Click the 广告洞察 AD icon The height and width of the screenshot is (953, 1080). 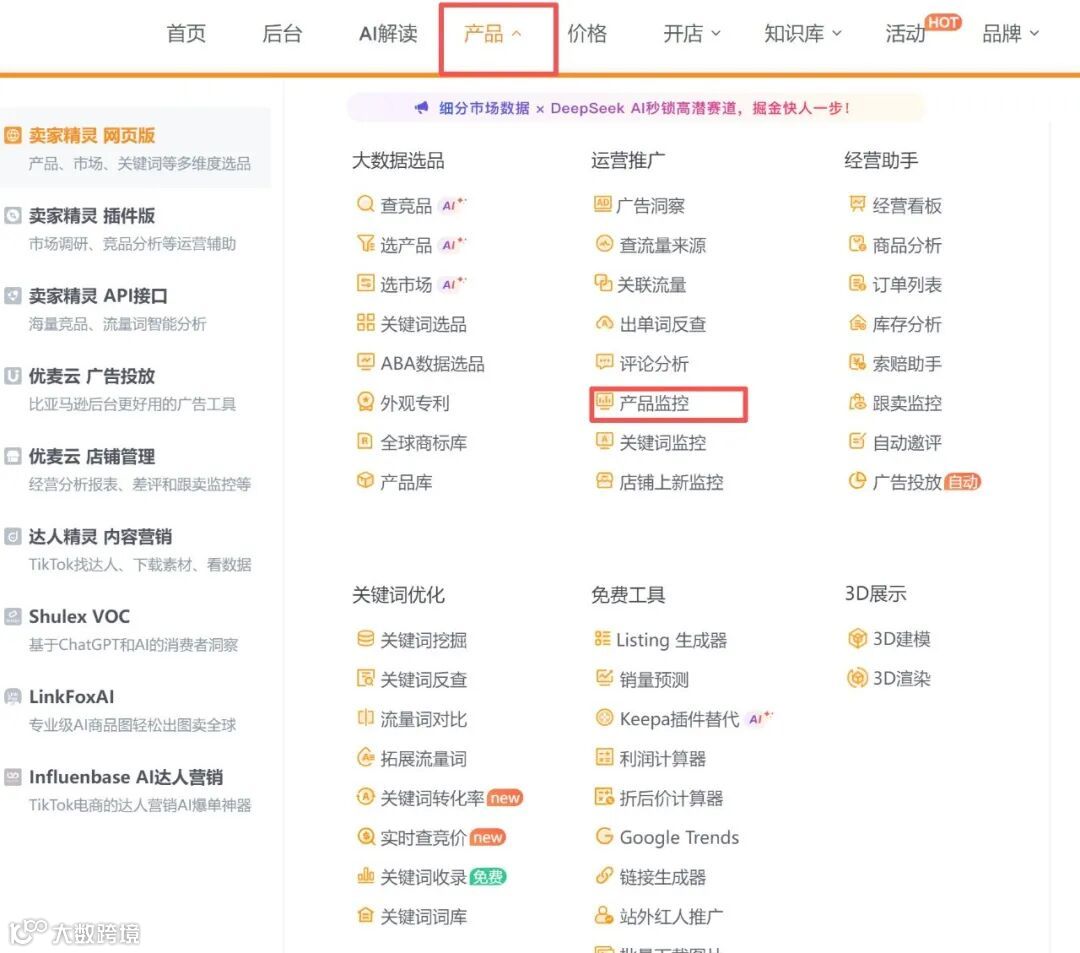coord(603,204)
